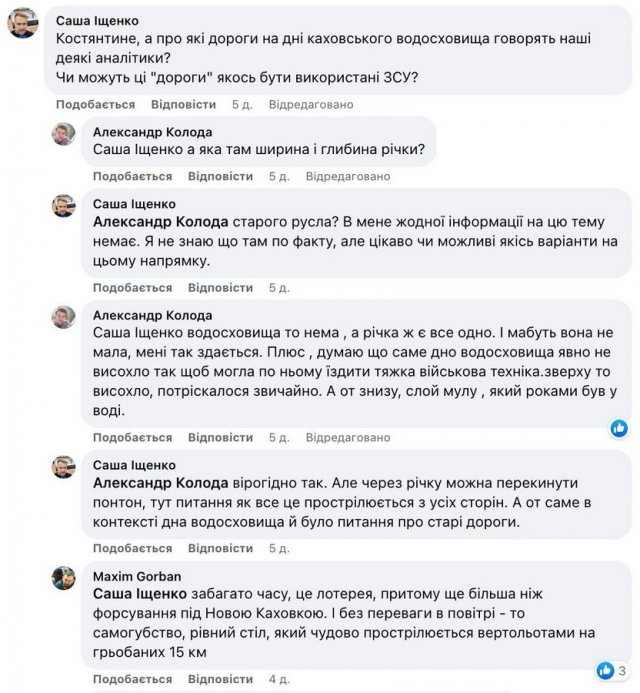
Task: Click the like reaction icon on Колода's mud comment
Action: pos(619,427)
